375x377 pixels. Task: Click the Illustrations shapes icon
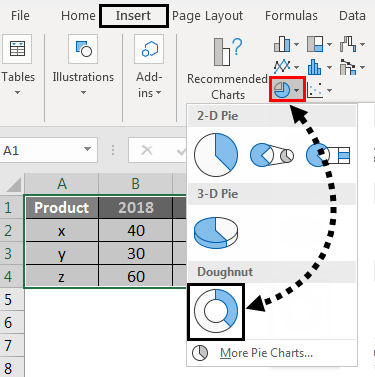83,49
